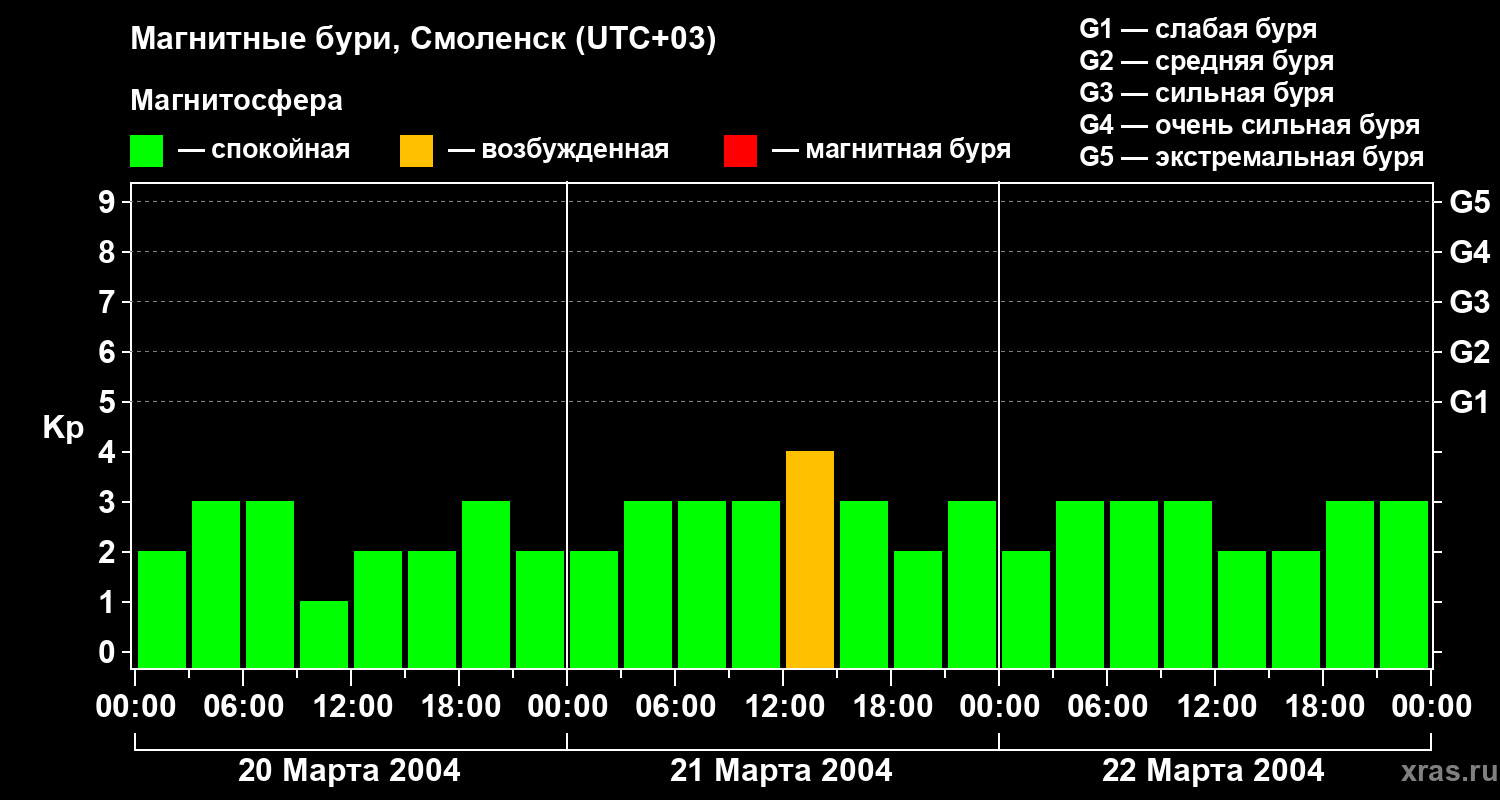Viewport: 1500px width, 800px height.
Task: Select the shortest green bar on 20 March
Action: [x=324, y=634]
